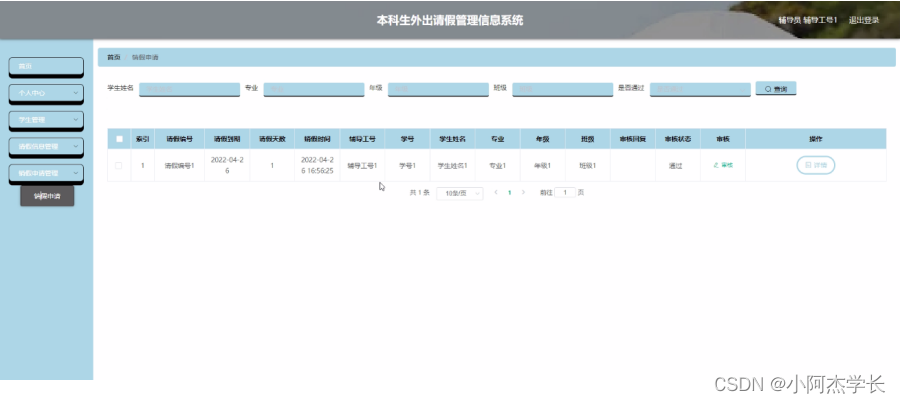Viewport: 901px width, 403px height.
Task: Click the 首页 breadcrumb link
Action: pos(114,57)
